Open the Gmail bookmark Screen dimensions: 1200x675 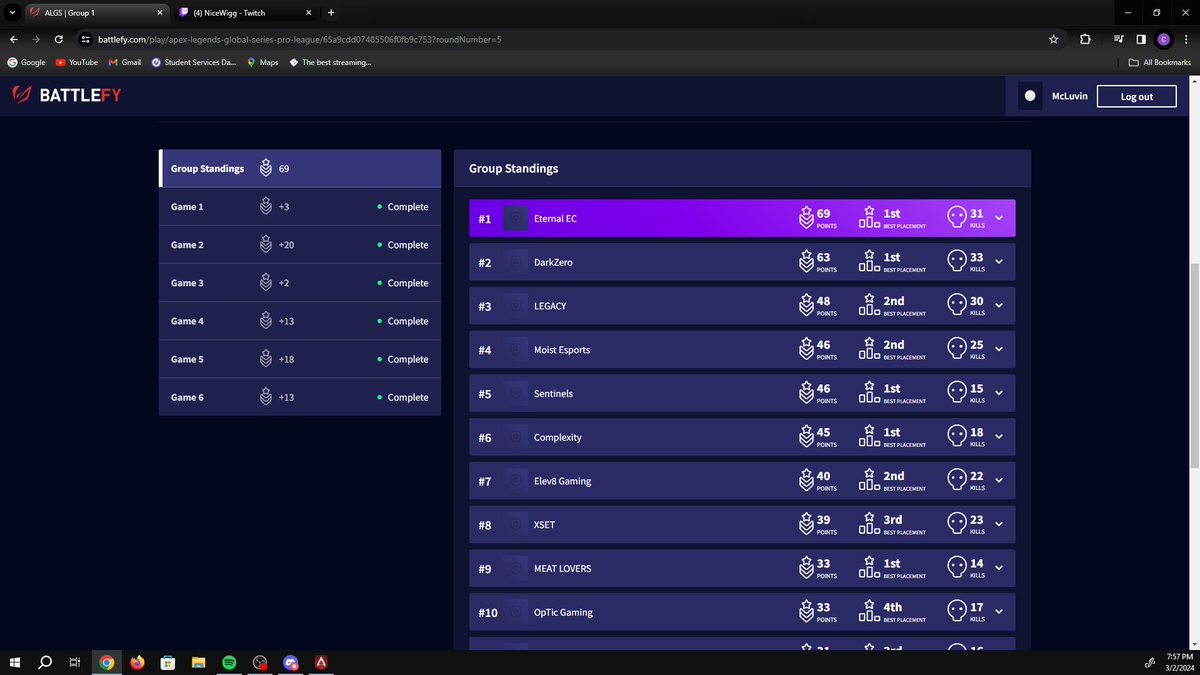[124, 62]
